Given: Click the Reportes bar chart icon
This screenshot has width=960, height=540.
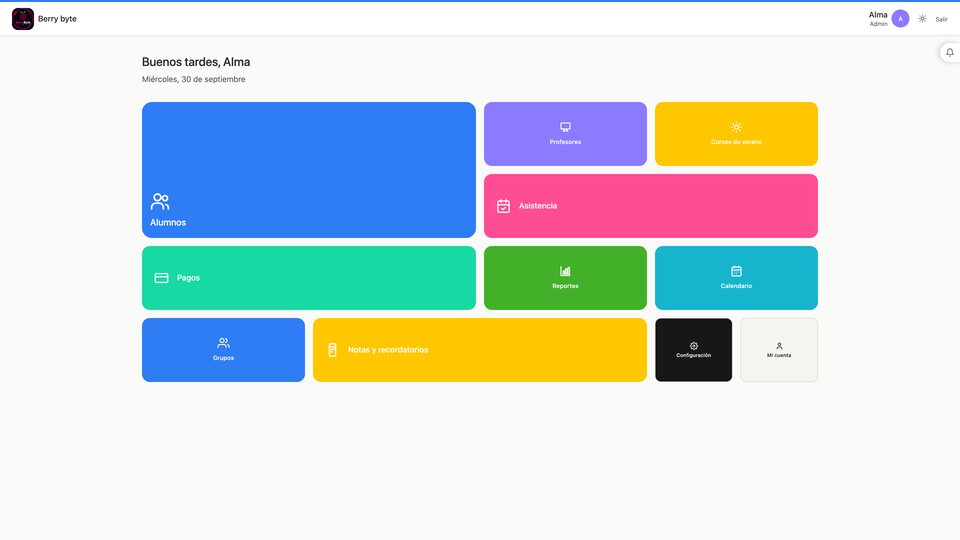Looking at the screenshot, I should tap(565, 271).
